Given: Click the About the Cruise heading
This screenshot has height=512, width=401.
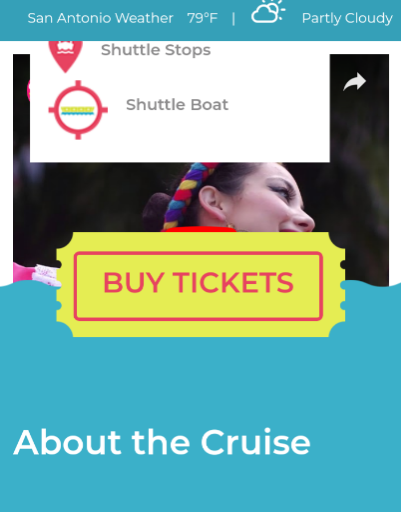Looking at the screenshot, I should (x=162, y=442).
